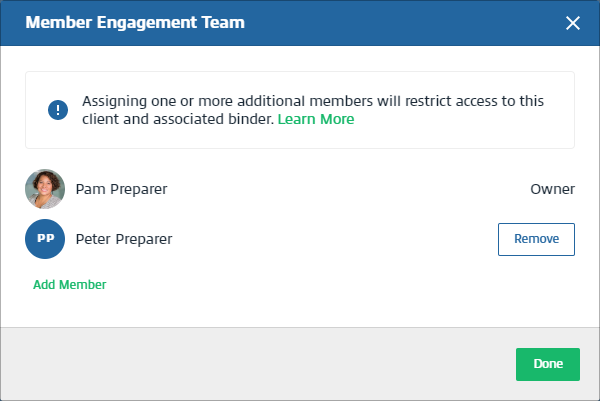600x401 pixels.
Task: Click the empty gray footer area
Action: [250, 364]
